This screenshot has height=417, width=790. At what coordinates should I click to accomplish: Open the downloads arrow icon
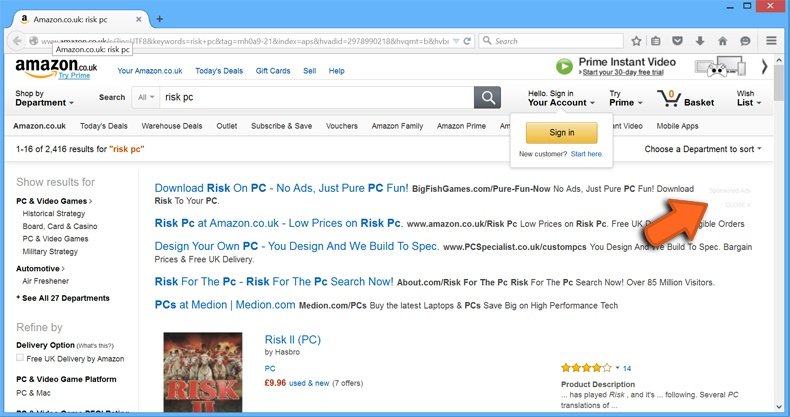(698, 41)
